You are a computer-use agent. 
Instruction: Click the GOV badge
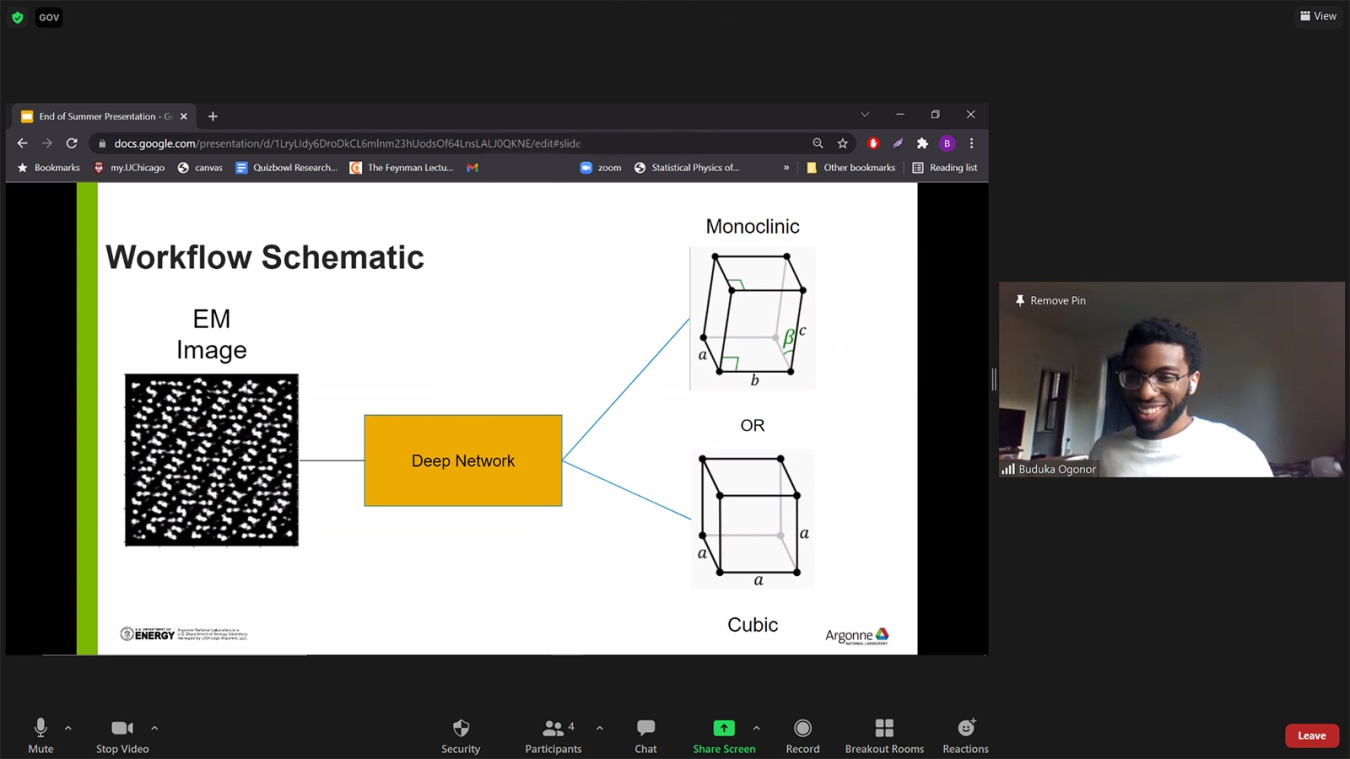(x=49, y=17)
